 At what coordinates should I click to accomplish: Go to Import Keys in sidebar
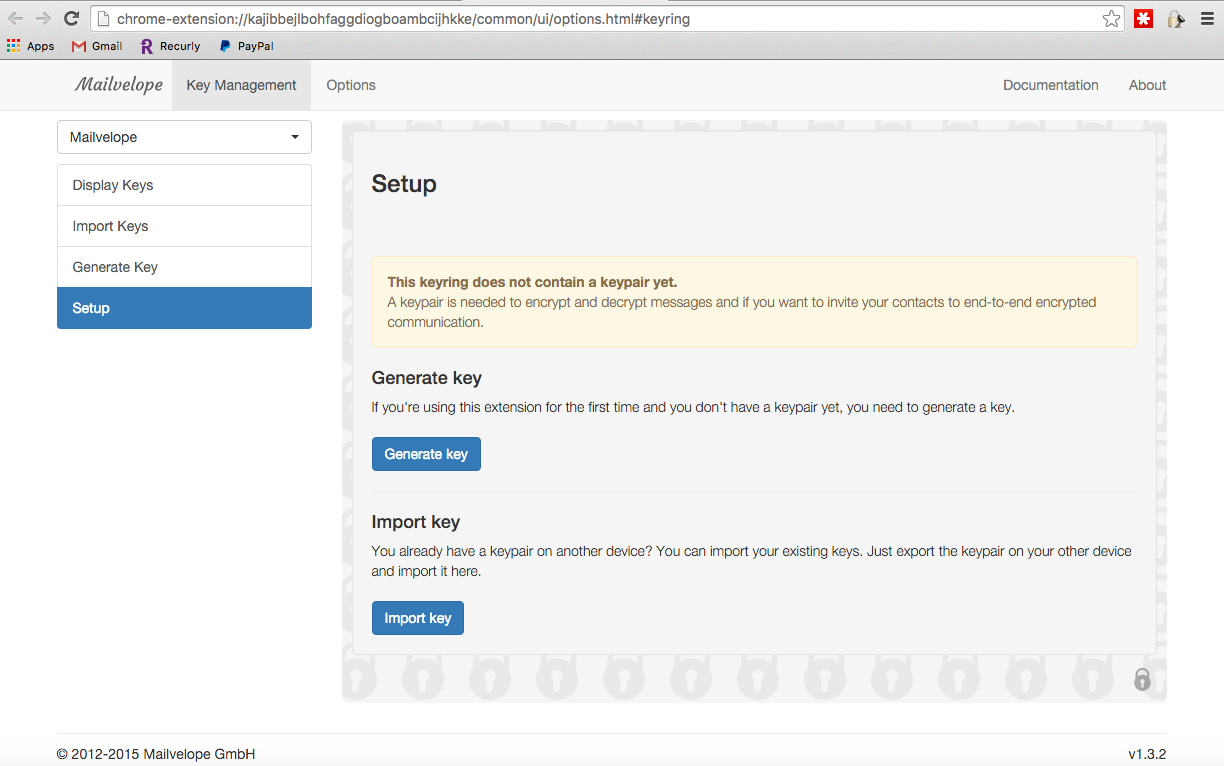[x=184, y=226]
